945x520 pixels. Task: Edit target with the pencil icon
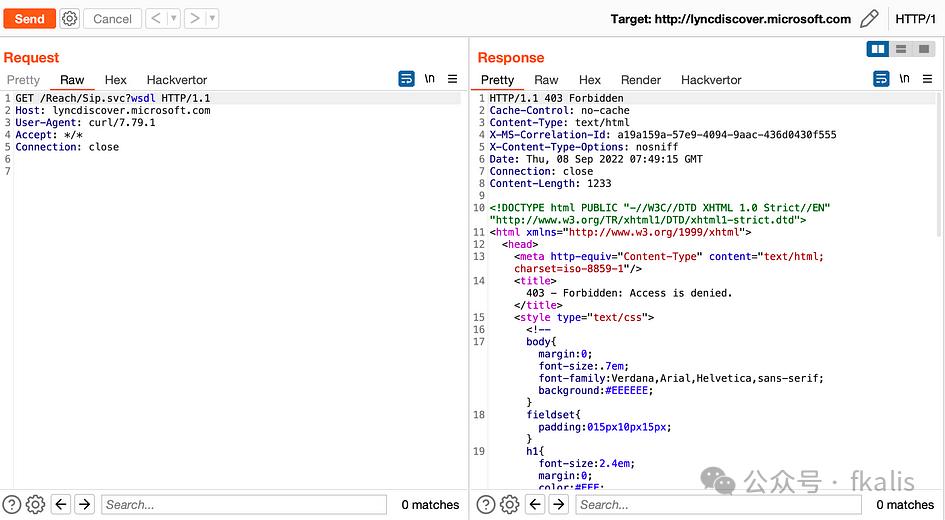point(869,19)
